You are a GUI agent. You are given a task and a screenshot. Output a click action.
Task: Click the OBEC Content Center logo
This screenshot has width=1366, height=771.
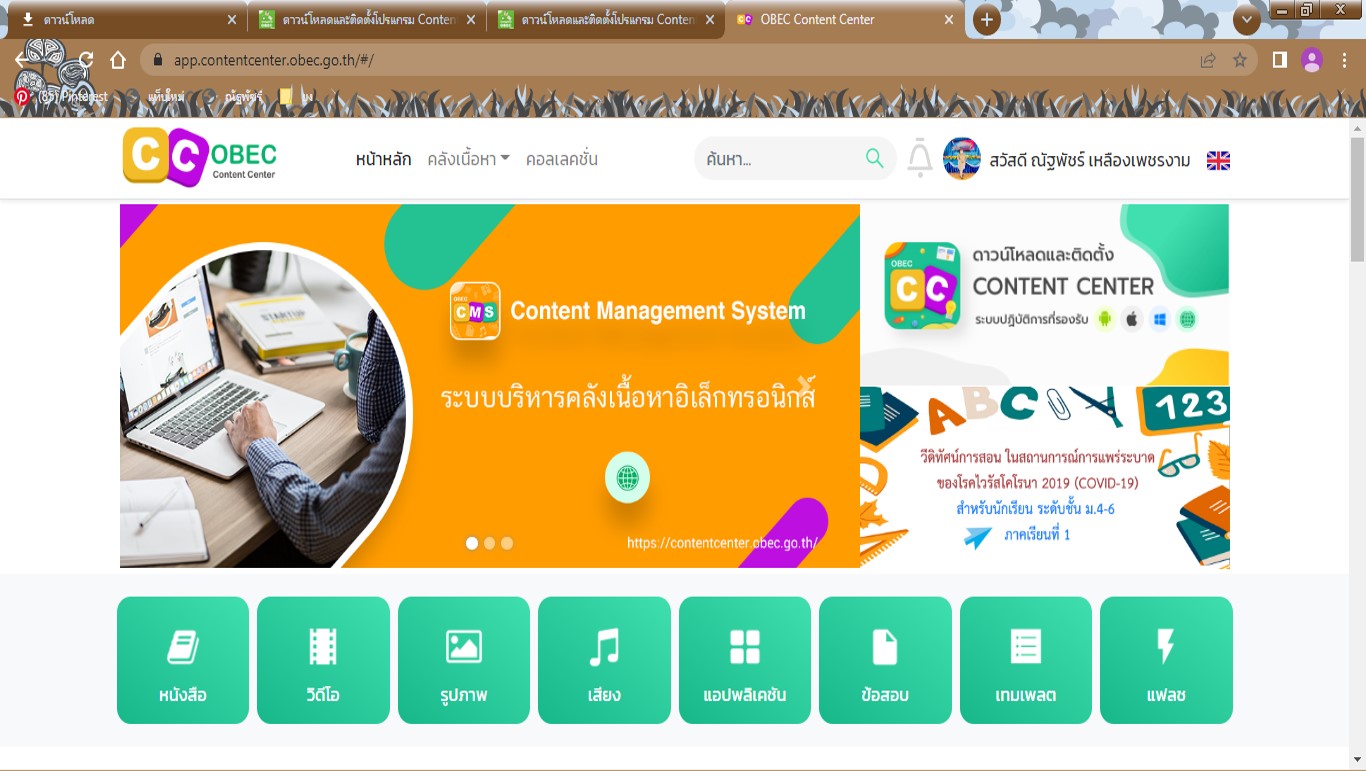[200, 157]
